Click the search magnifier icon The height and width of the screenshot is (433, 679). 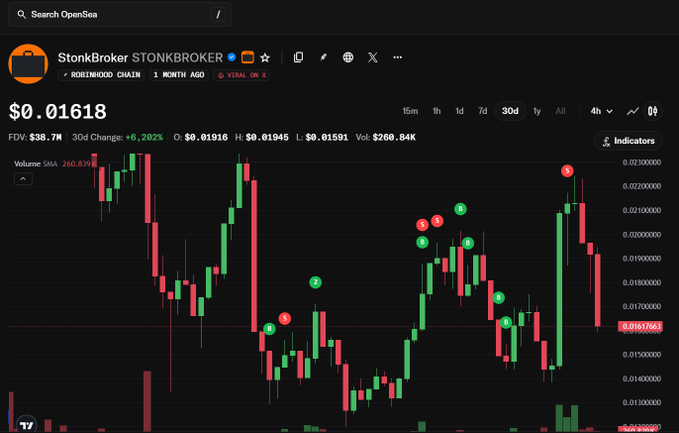pos(21,15)
